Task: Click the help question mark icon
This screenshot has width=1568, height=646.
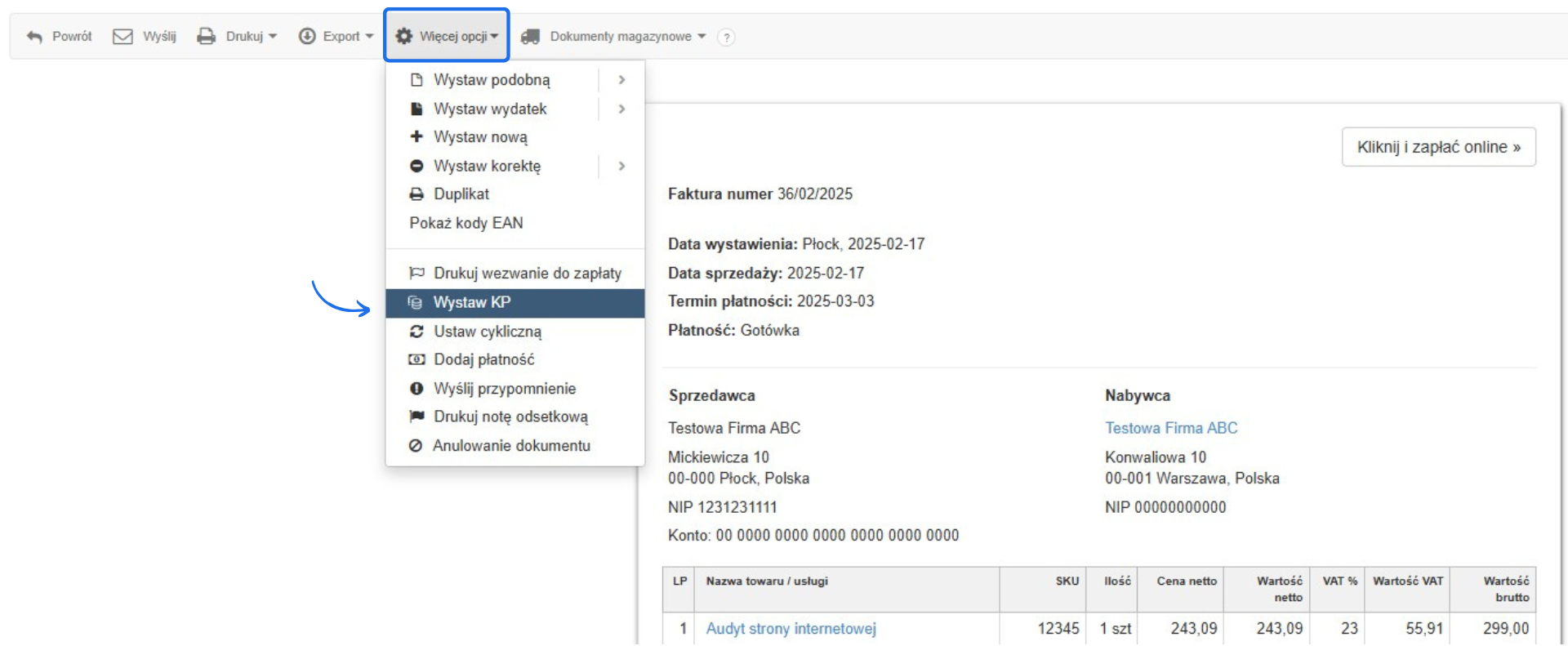Action: point(726,38)
